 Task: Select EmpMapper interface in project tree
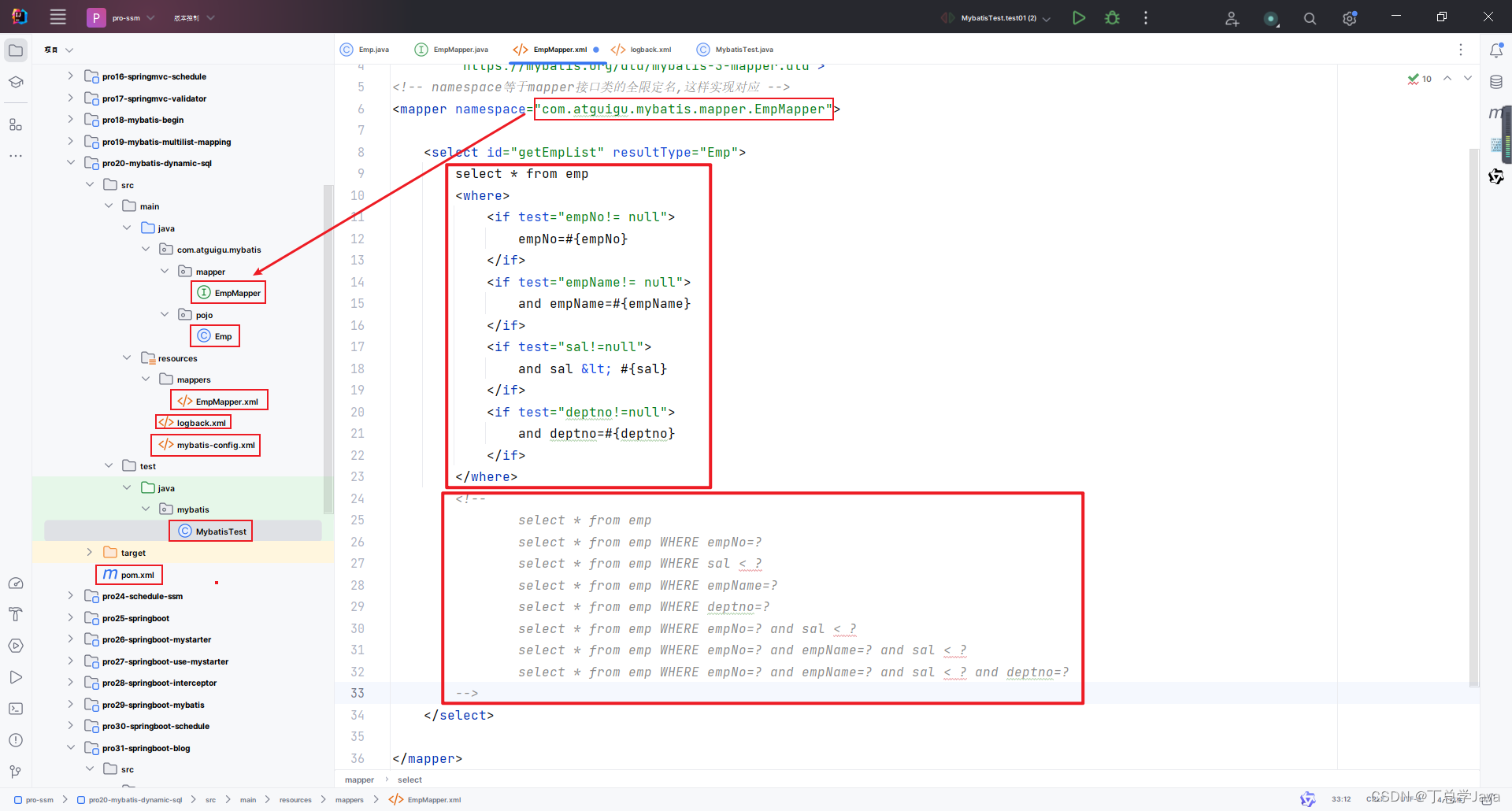point(228,293)
